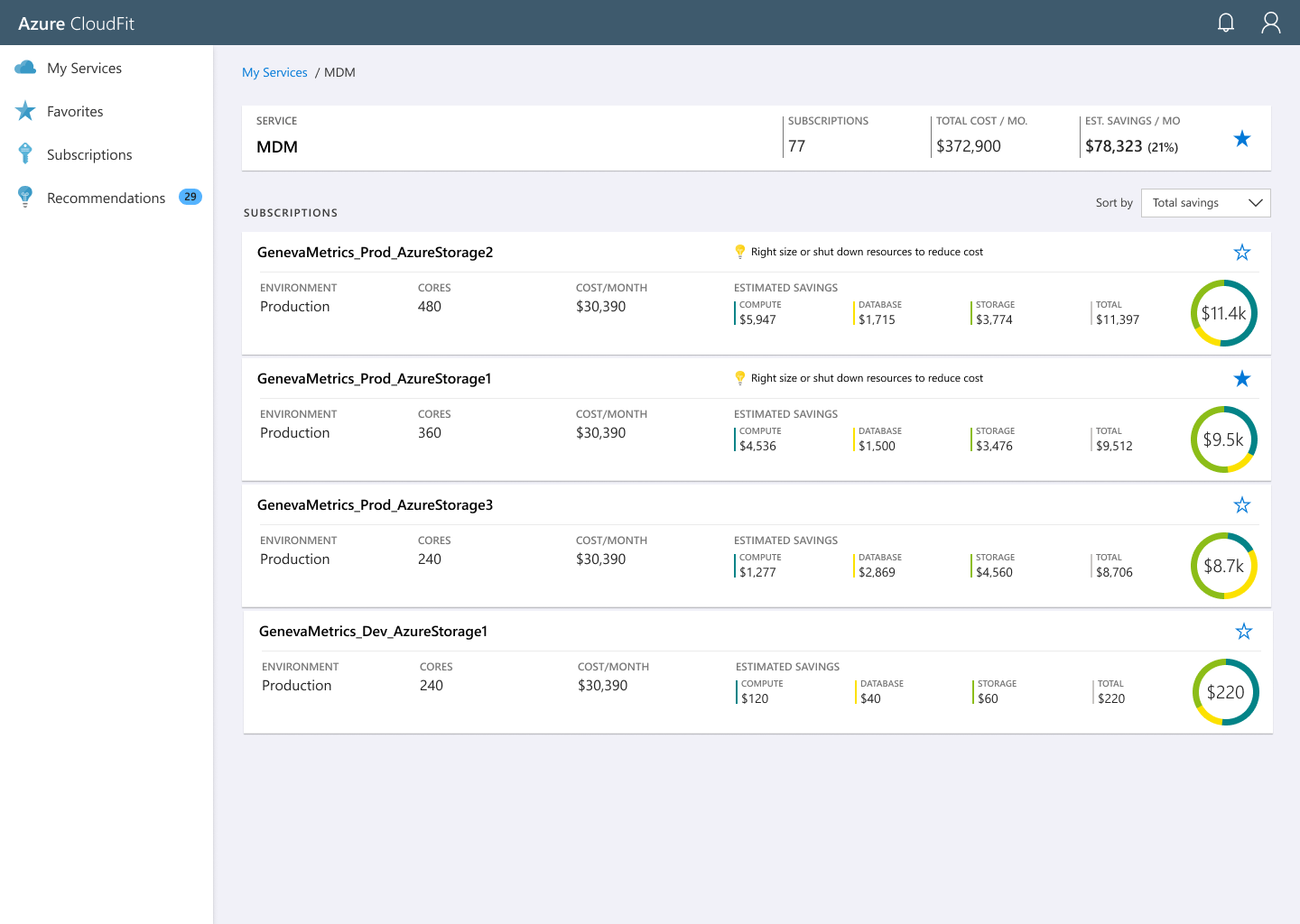Screen dimensions: 1300x924
Task: Open GenevaMetrics_Dev_AzureStorage1 subscription title
Action: (373, 631)
